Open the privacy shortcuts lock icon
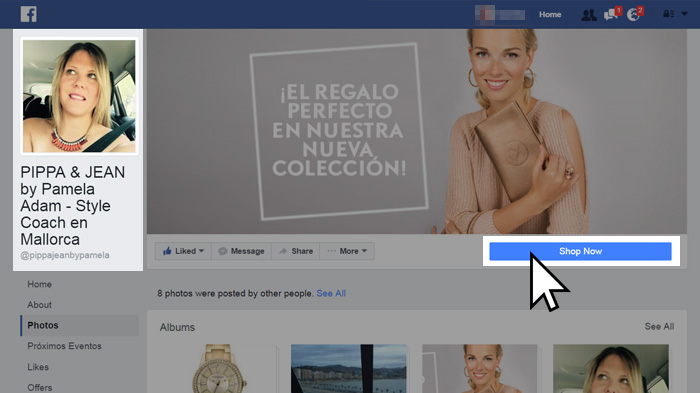 668,14
